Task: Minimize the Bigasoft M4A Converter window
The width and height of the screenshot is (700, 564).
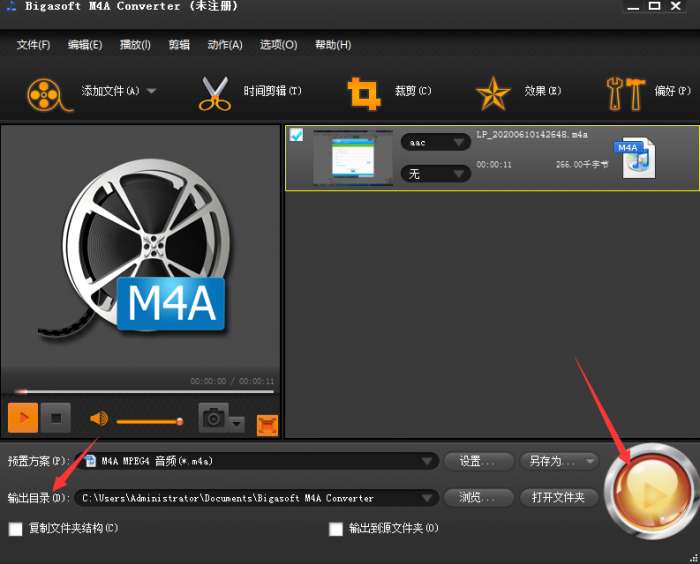Action: click(x=633, y=6)
